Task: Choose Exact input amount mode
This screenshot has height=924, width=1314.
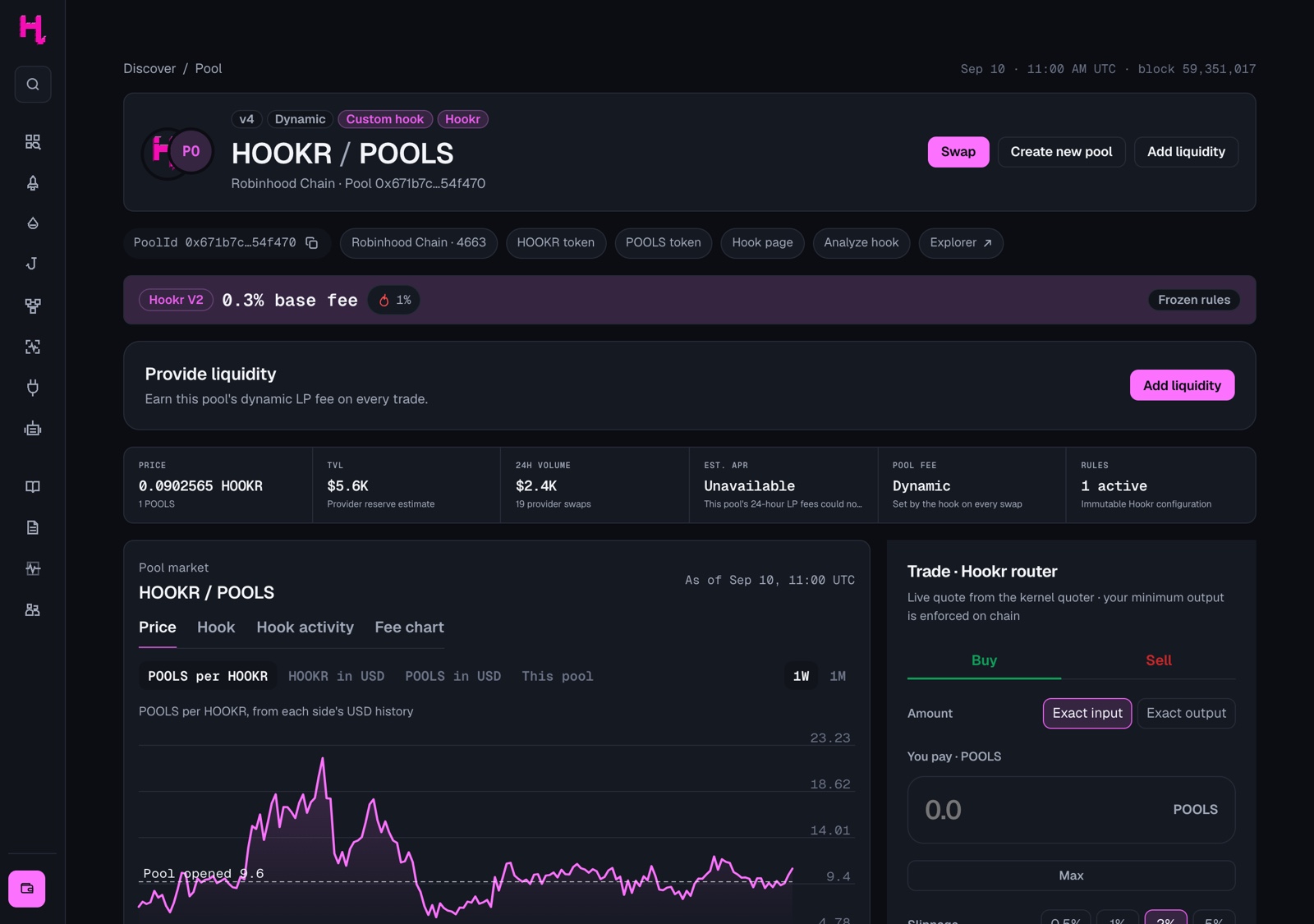Action: click(1087, 713)
